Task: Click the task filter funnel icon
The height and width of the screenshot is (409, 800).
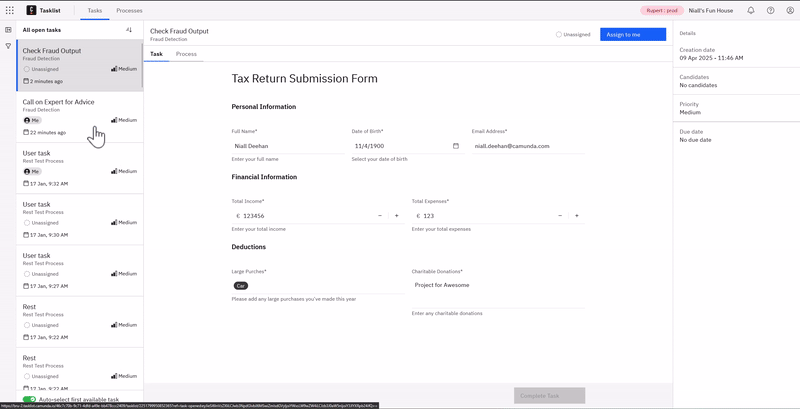Action: pos(8,46)
